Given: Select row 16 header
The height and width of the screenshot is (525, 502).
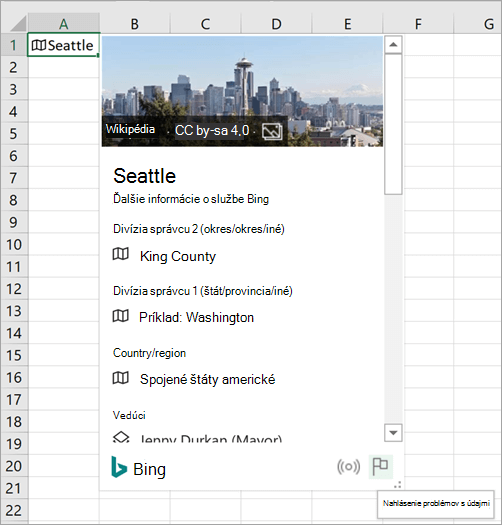Looking at the screenshot, I should point(14,377).
